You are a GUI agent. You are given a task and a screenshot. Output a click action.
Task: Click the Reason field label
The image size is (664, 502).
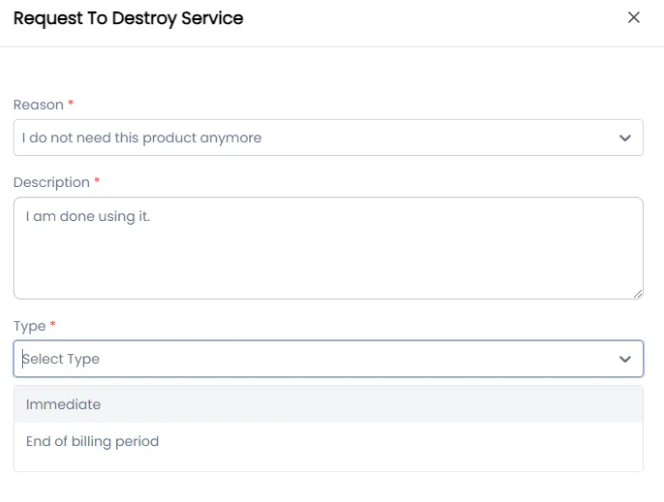click(x=37, y=105)
